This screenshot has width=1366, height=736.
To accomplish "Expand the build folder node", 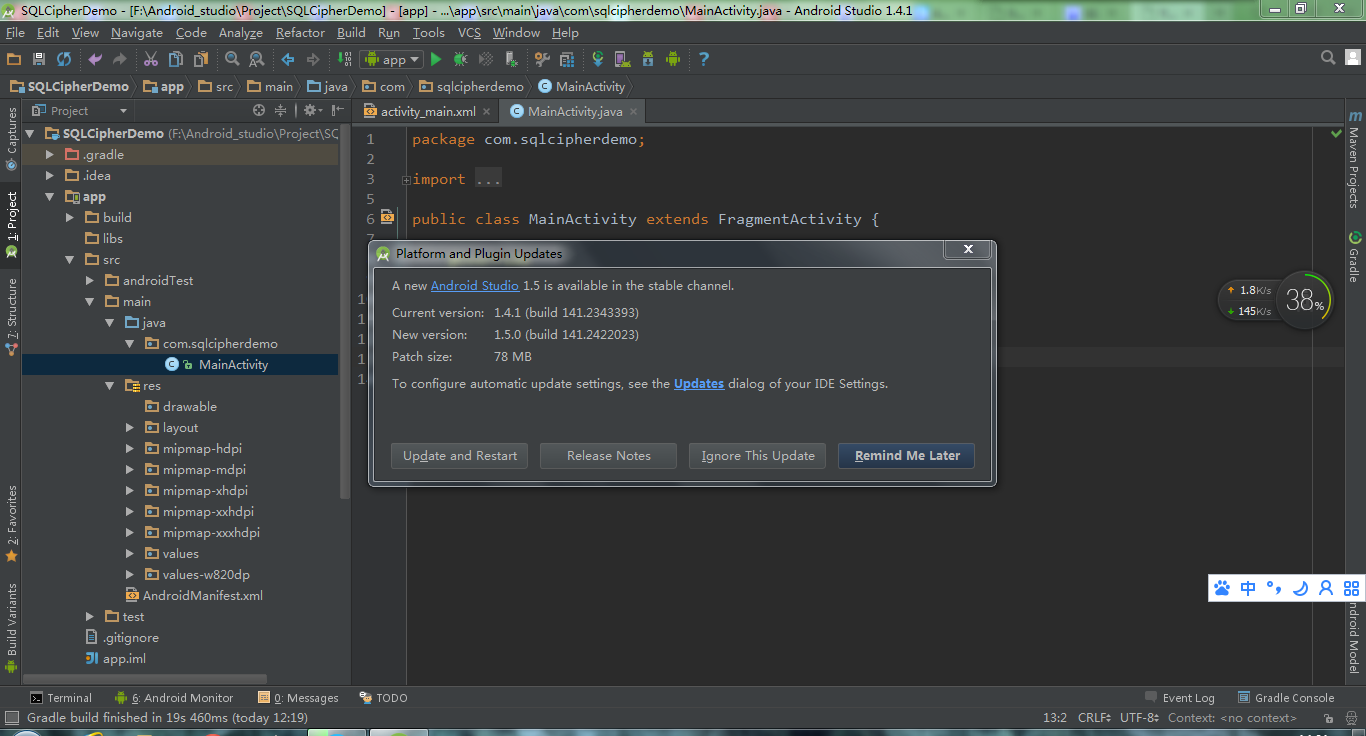I will pos(70,217).
